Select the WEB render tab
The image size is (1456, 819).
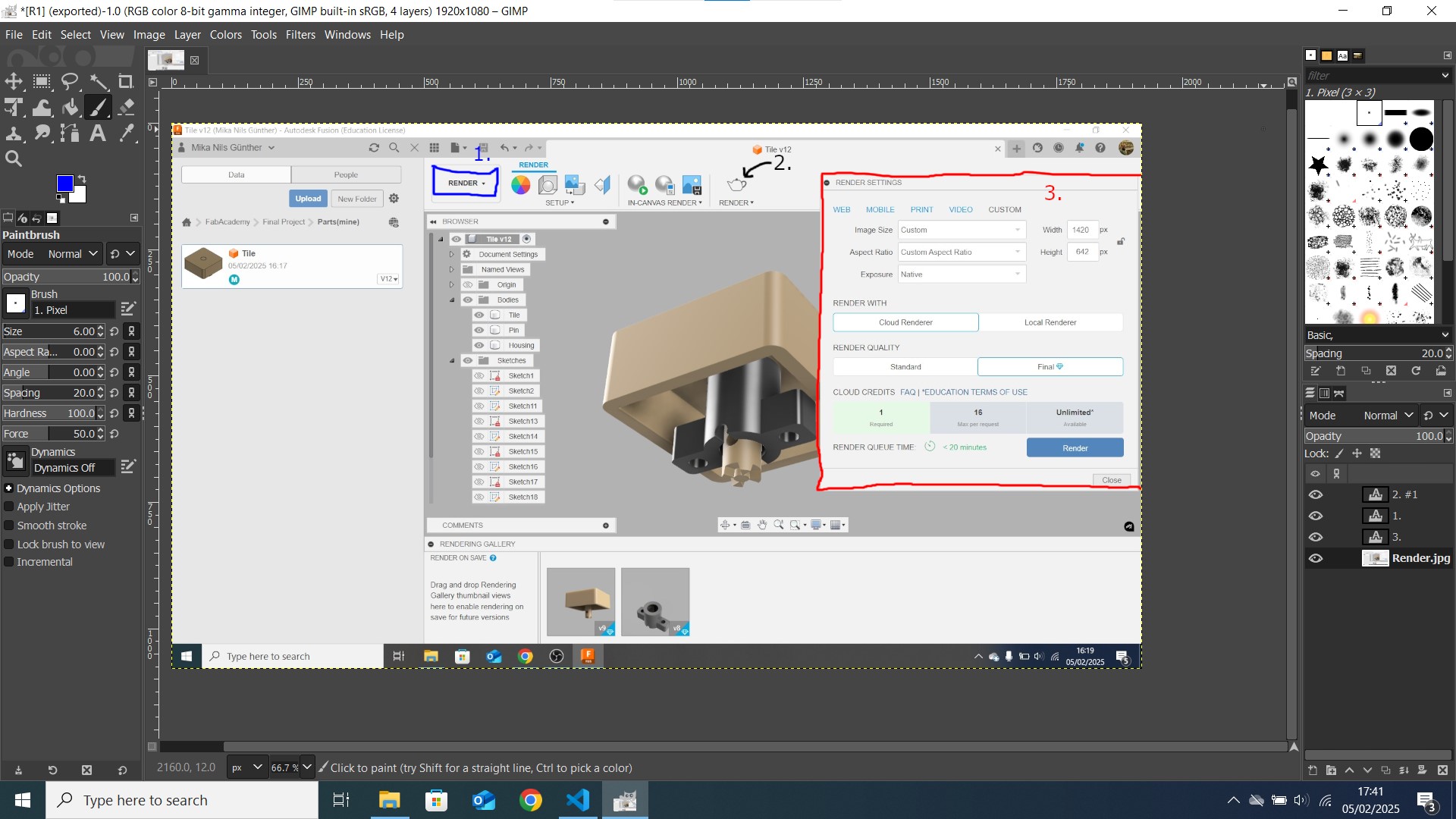(x=843, y=208)
